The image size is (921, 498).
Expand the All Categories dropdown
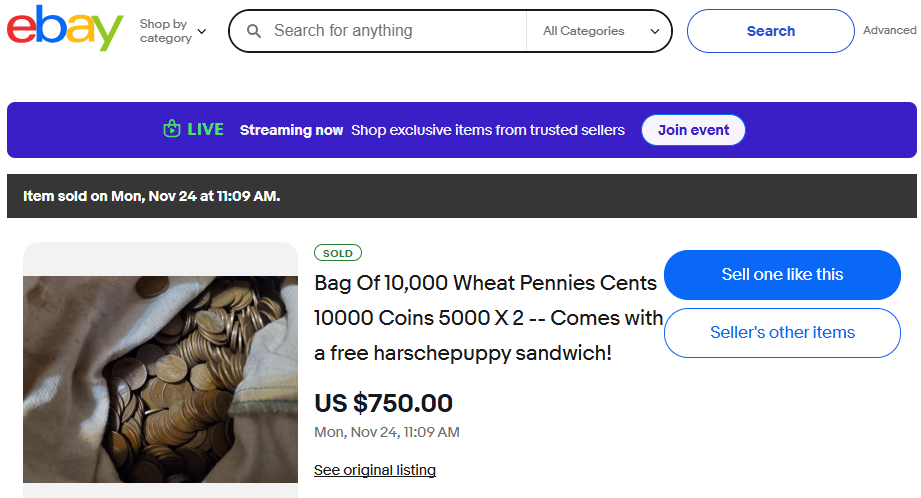pos(600,31)
